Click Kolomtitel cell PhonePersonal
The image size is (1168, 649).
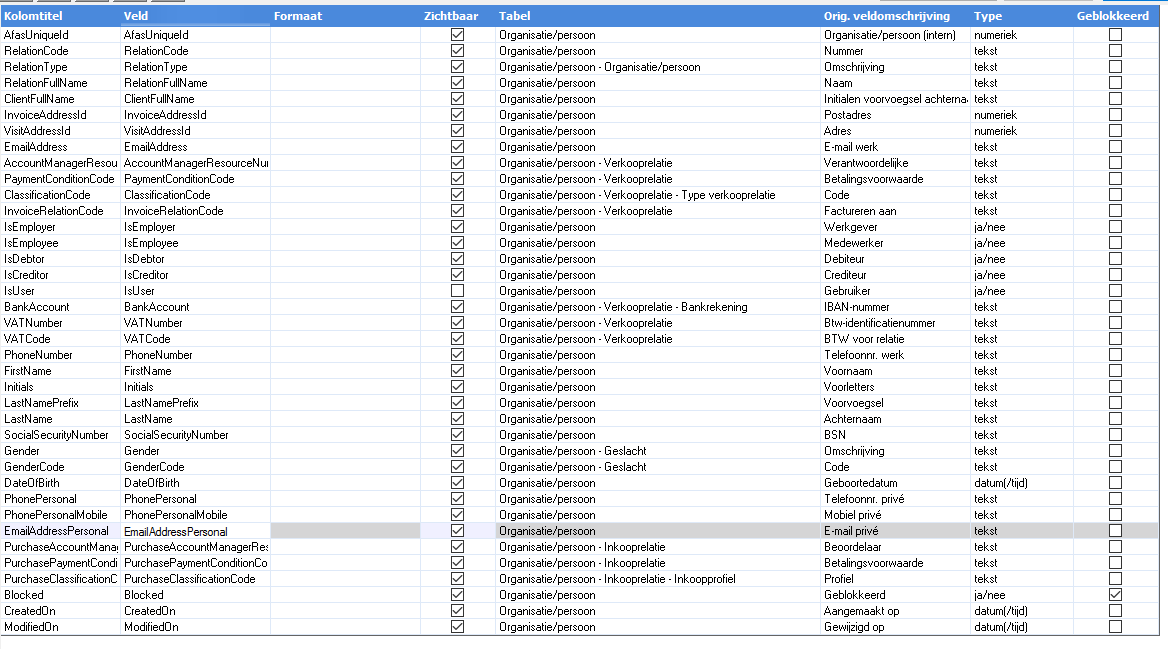[x=60, y=499]
